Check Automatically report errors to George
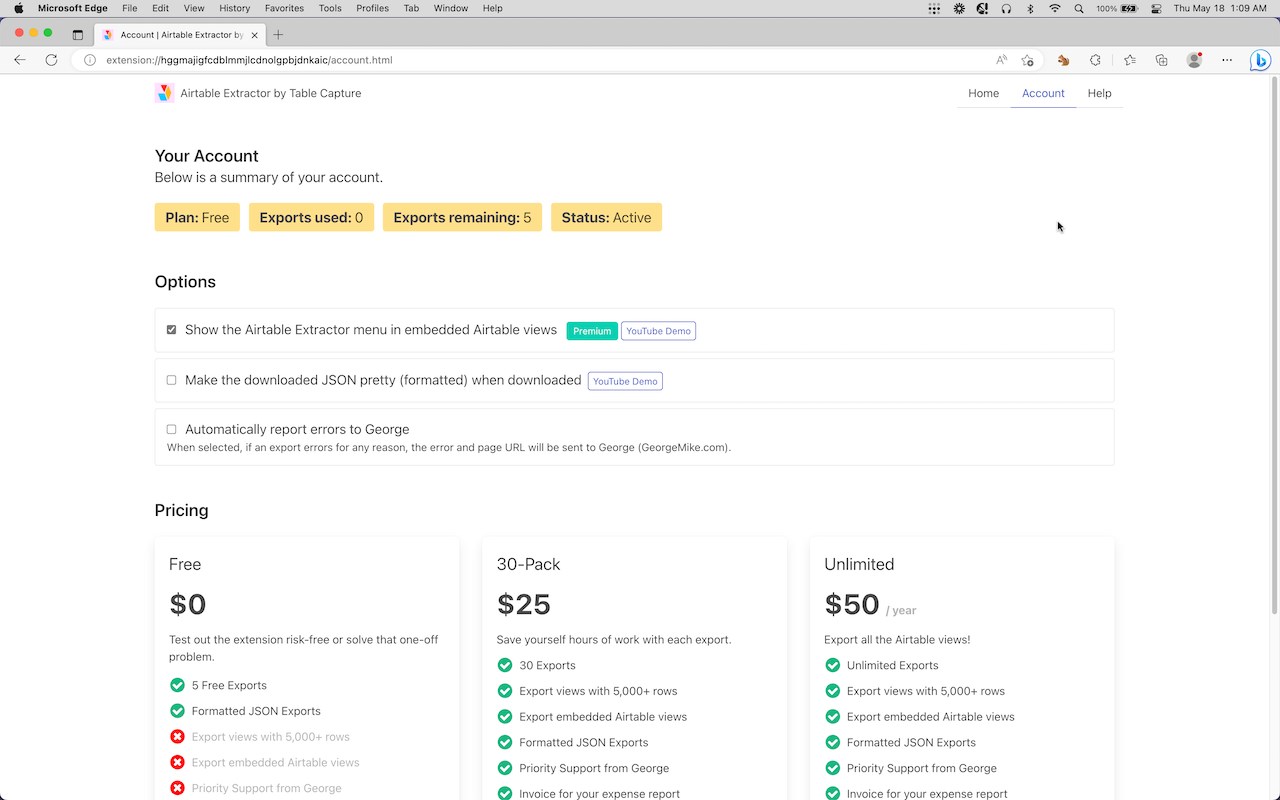The height and width of the screenshot is (800, 1280). click(171, 430)
